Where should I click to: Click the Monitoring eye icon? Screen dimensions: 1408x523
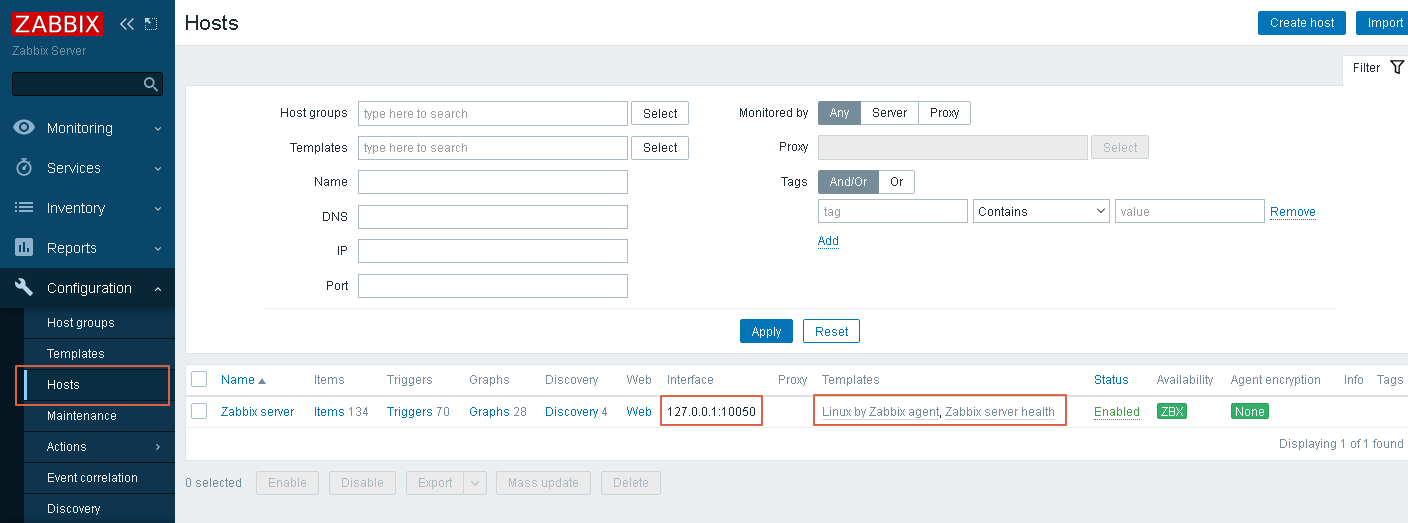tap(25, 128)
